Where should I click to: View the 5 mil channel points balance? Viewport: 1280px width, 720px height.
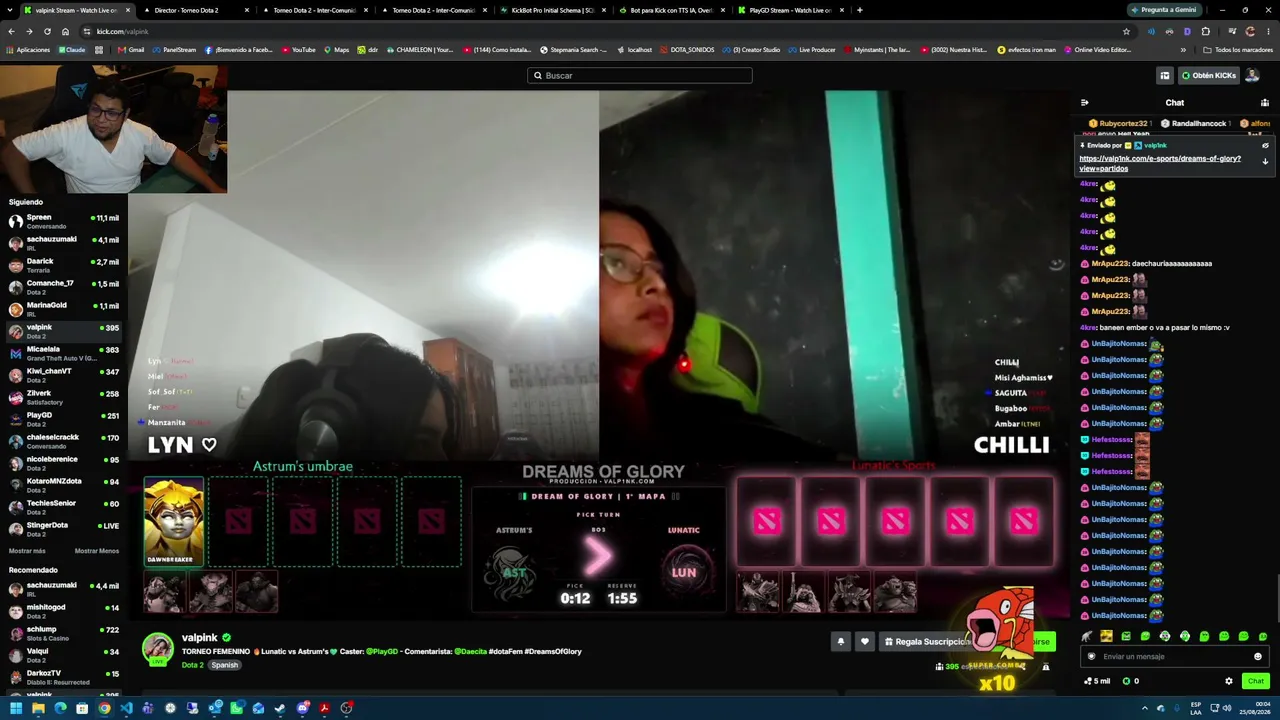(1097, 681)
